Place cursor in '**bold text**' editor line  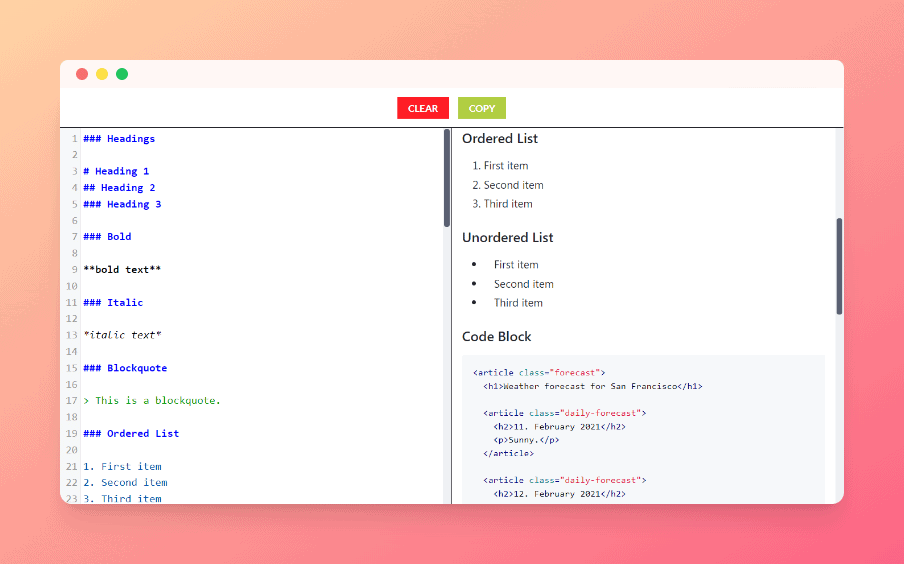tap(122, 270)
